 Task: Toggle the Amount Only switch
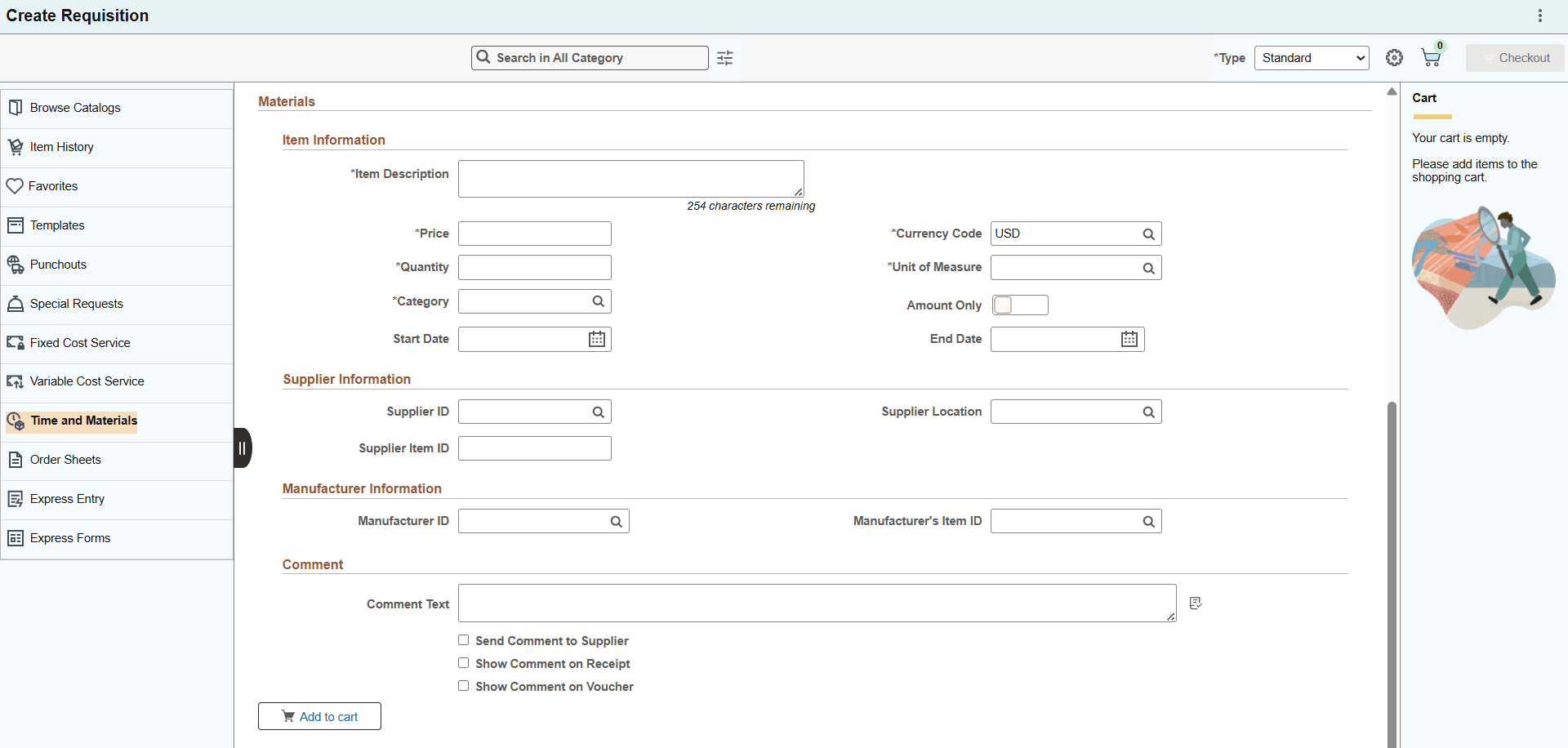pos(1020,305)
